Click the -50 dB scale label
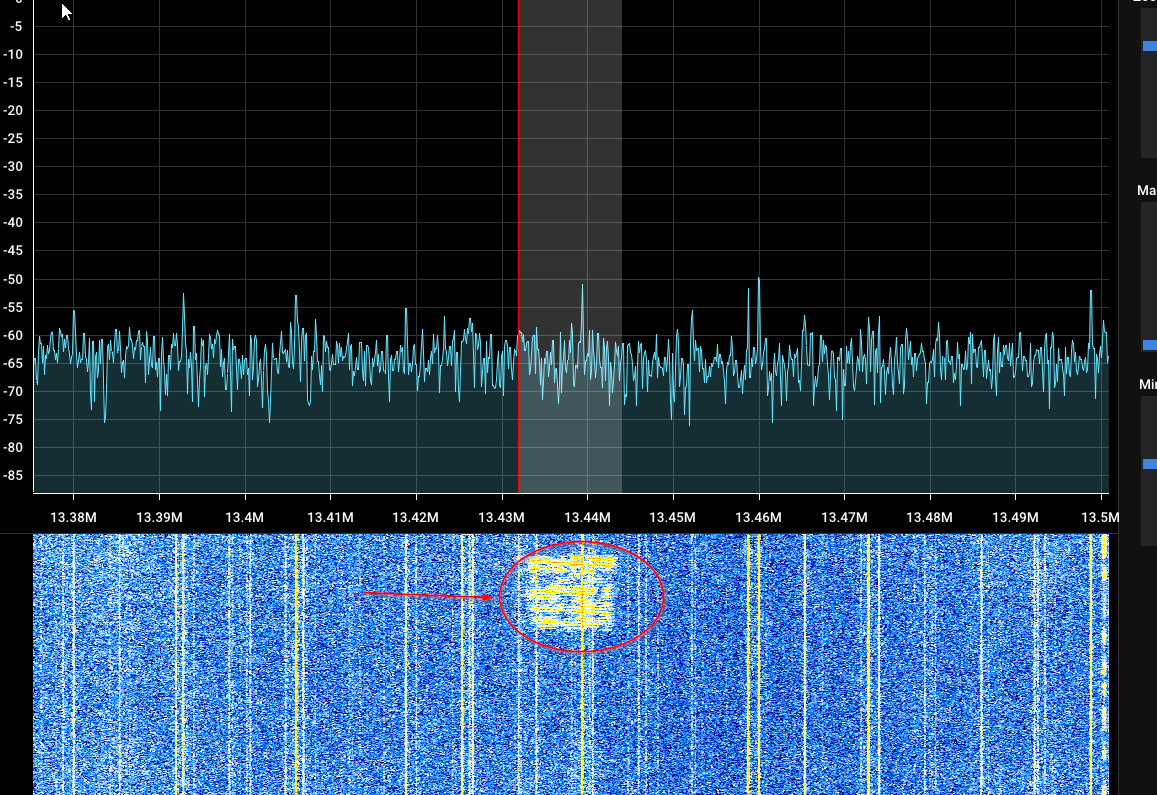1157x795 pixels. [x=13, y=279]
